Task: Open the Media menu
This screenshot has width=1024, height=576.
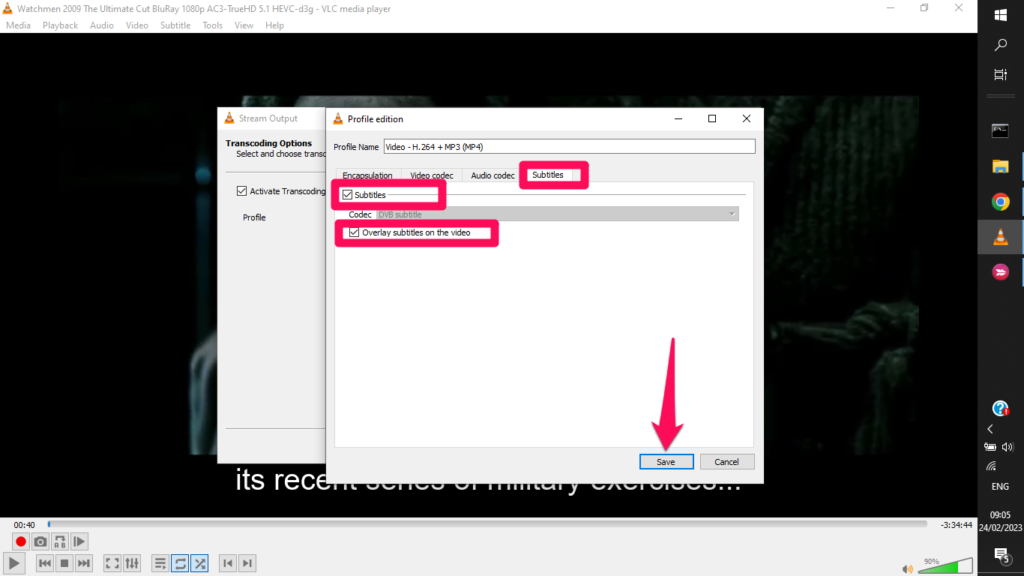Action: (x=18, y=25)
